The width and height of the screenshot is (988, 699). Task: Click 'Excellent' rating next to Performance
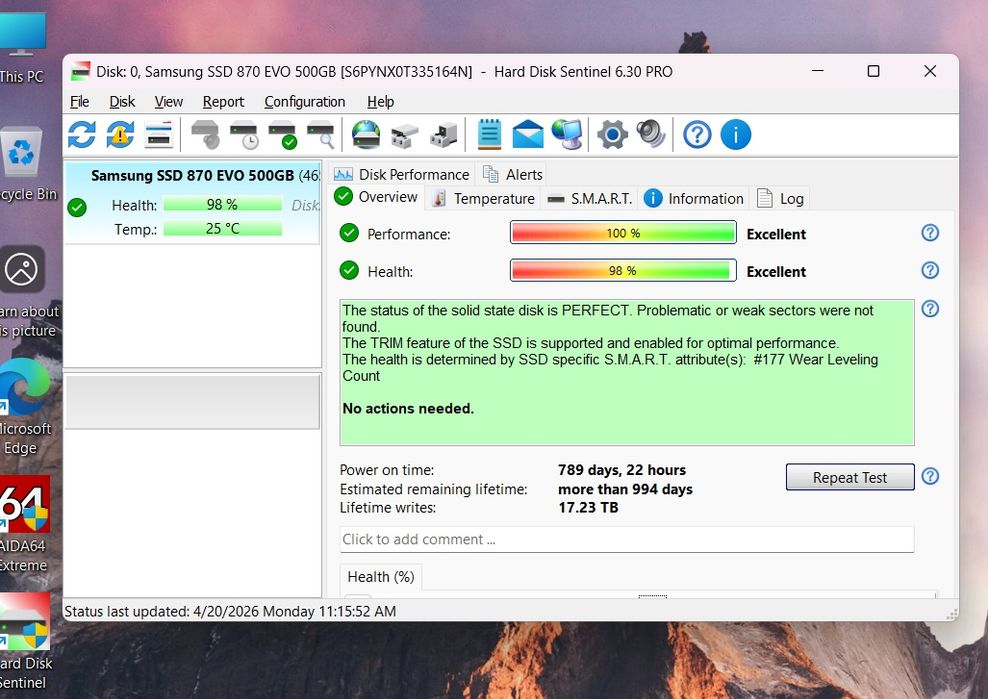tap(776, 234)
